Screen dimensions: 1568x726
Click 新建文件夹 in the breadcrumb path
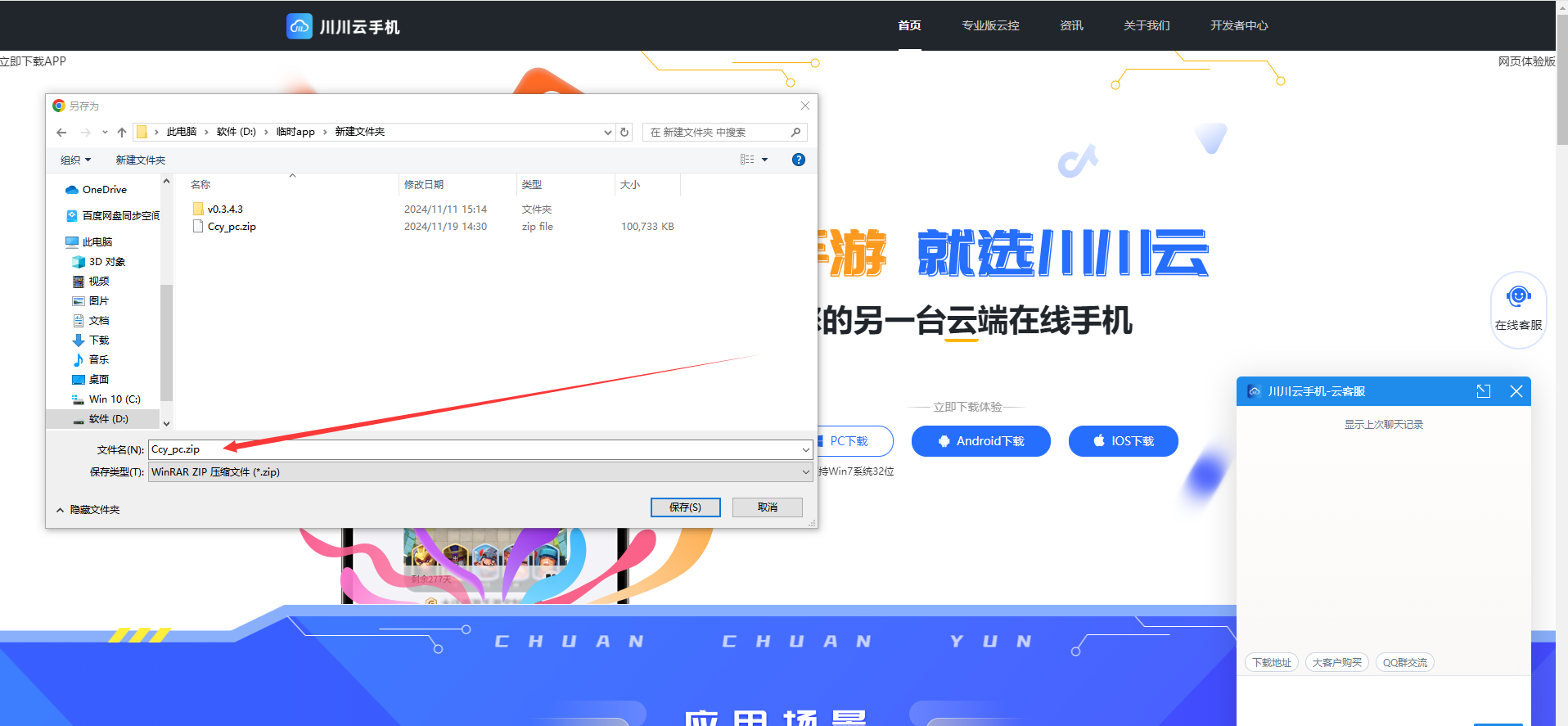pyautogui.click(x=360, y=132)
